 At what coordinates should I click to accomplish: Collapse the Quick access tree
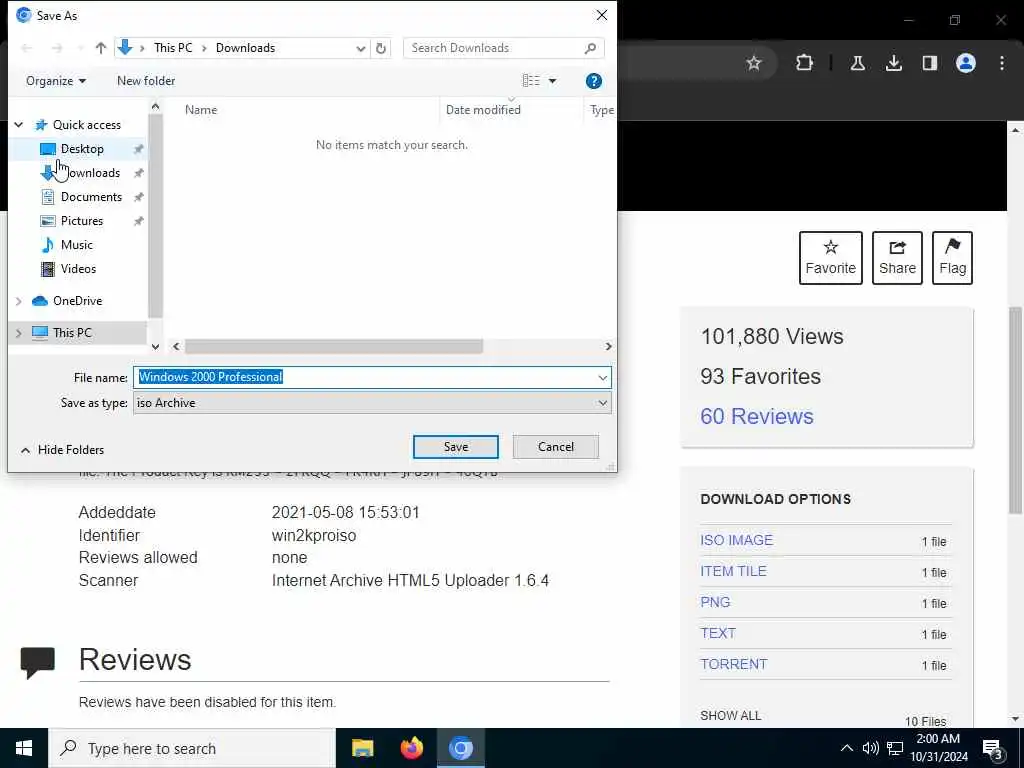[19, 125]
